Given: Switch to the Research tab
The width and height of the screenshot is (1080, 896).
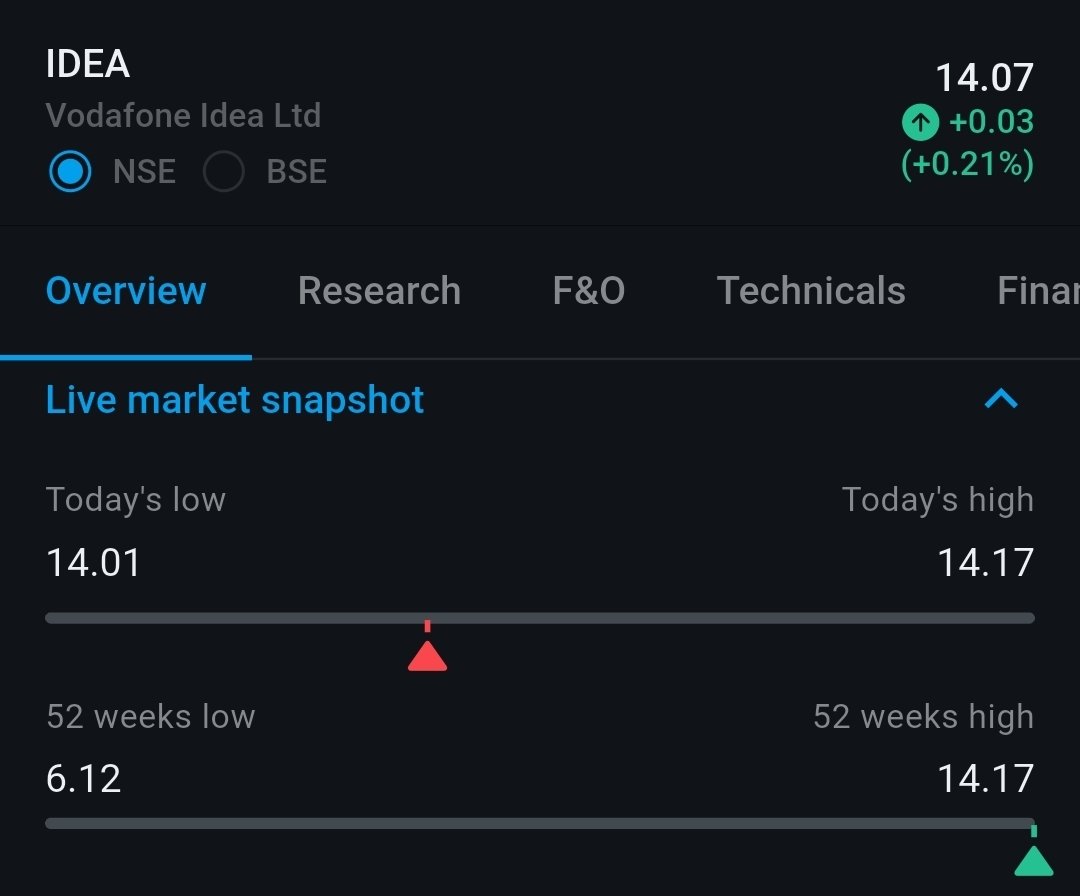Looking at the screenshot, I should (x=380, y=291).
